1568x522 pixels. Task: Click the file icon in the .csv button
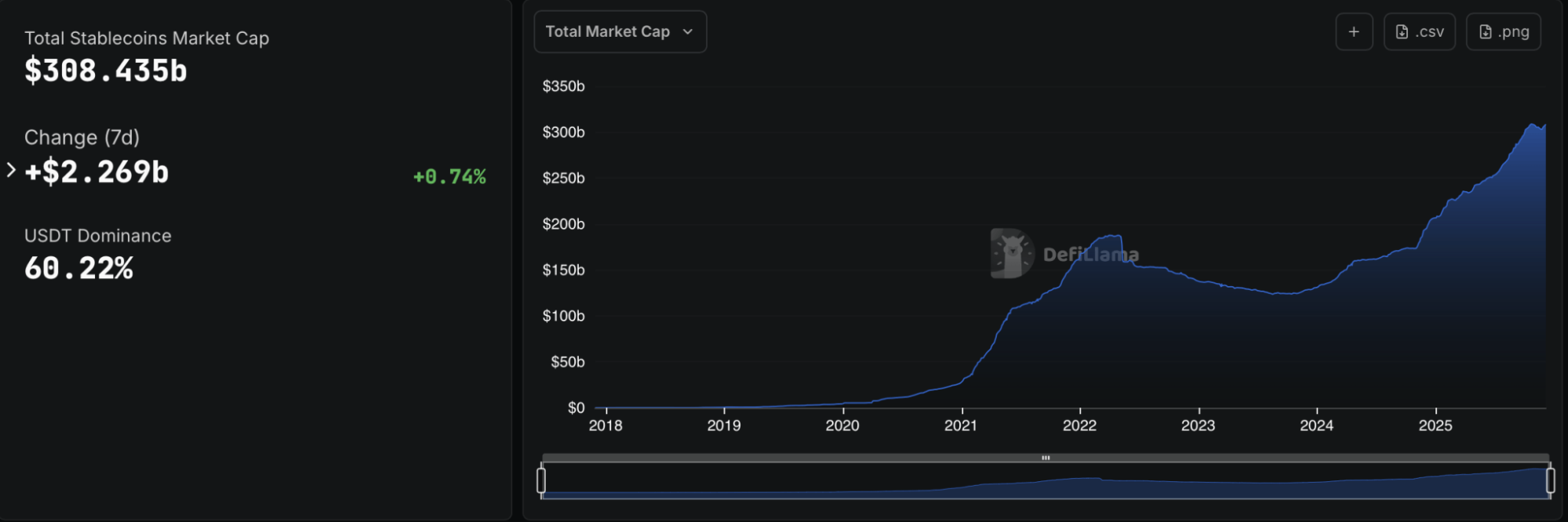(x=1402, y=32)
